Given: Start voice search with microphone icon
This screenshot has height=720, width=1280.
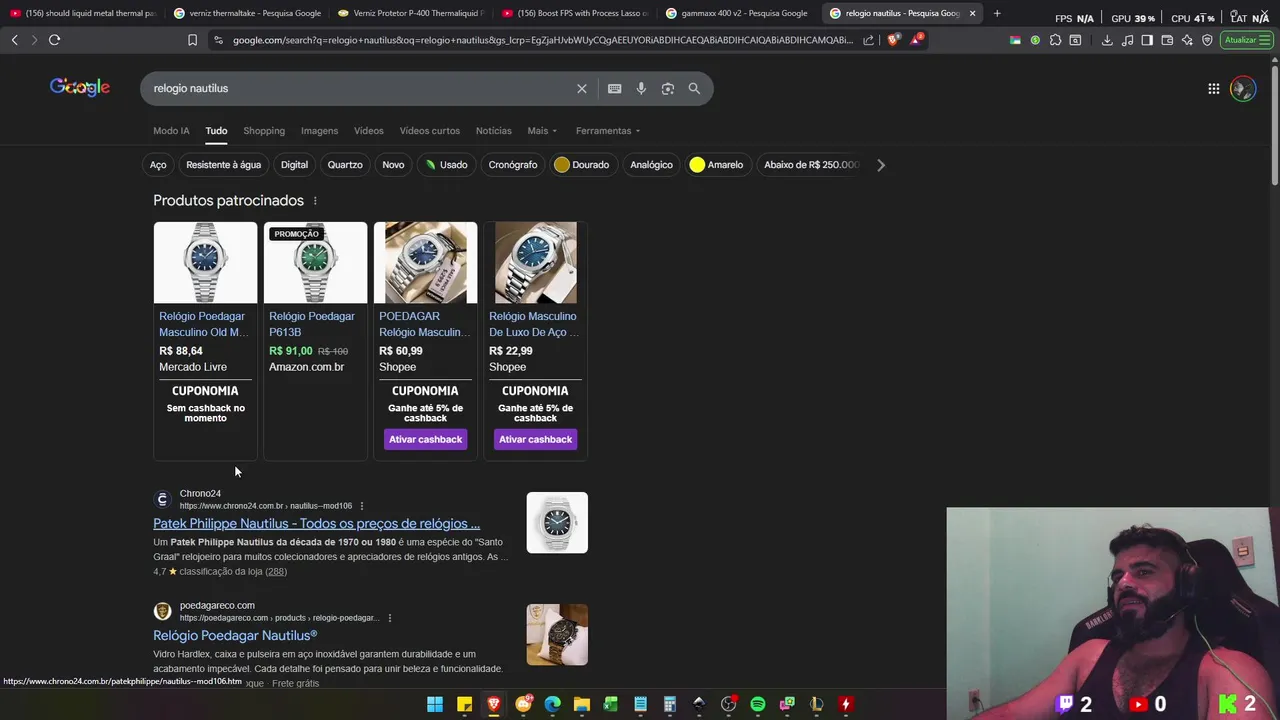Looking at the screenshot, I should click(x=641, y=88).
